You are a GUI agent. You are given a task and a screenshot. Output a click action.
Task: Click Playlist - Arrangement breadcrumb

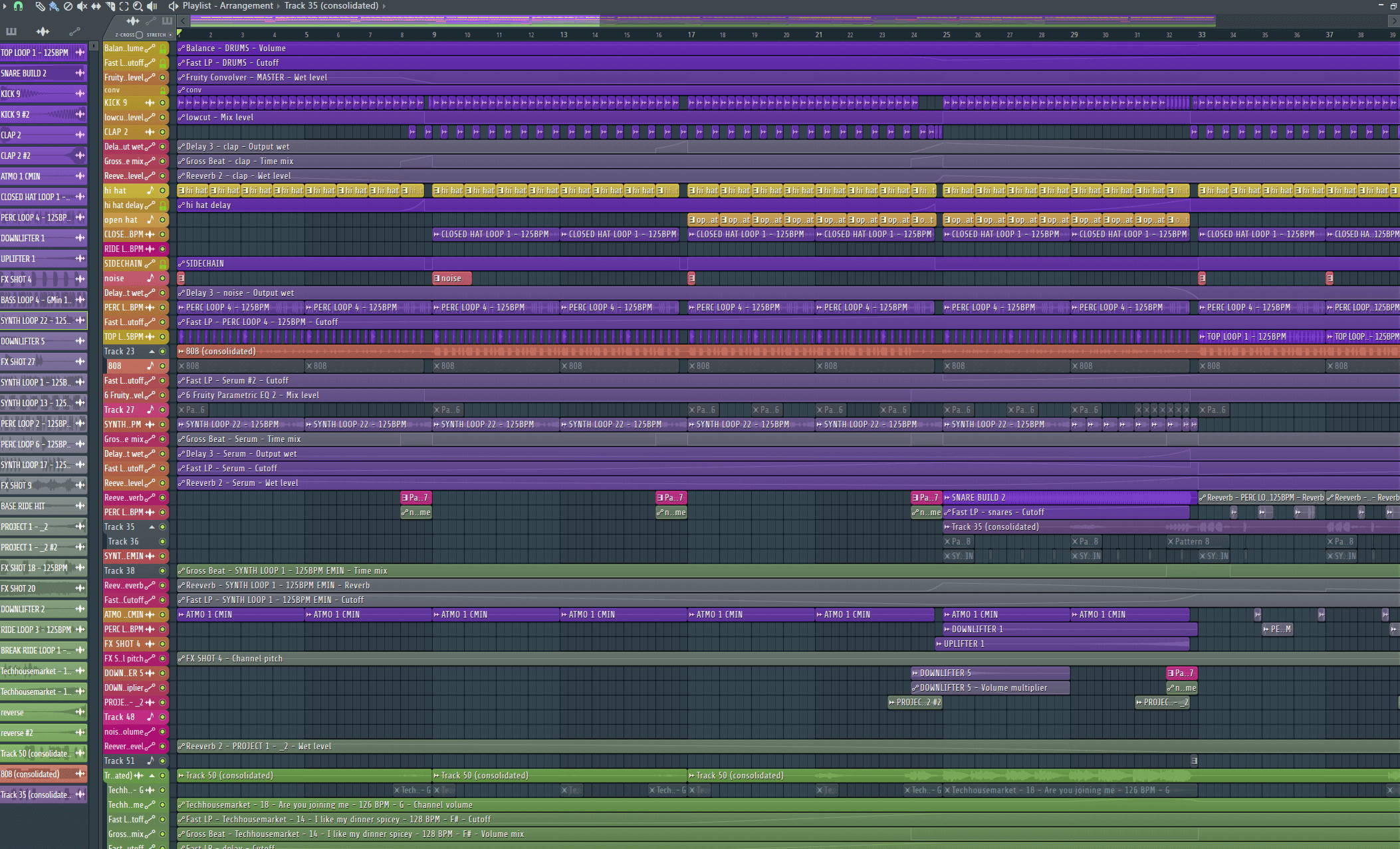coord(228,6)
